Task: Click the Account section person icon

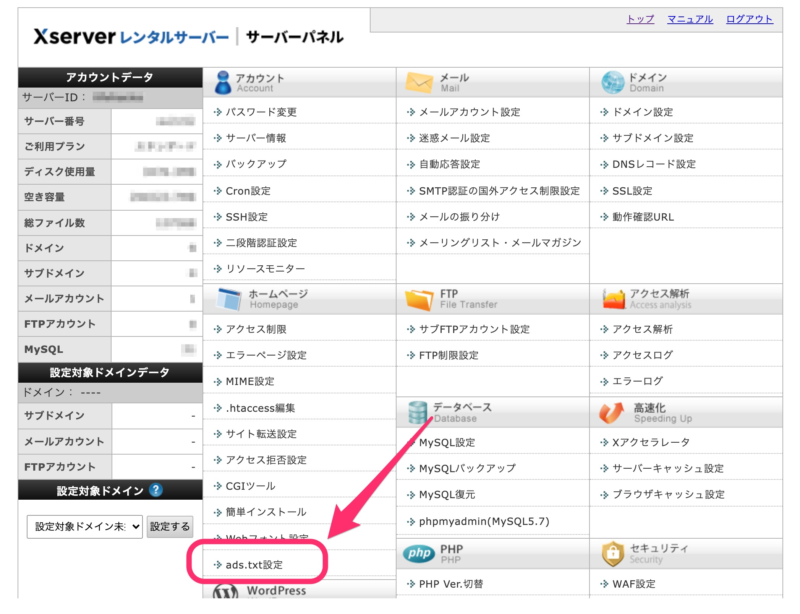Action: click(223, 83)
